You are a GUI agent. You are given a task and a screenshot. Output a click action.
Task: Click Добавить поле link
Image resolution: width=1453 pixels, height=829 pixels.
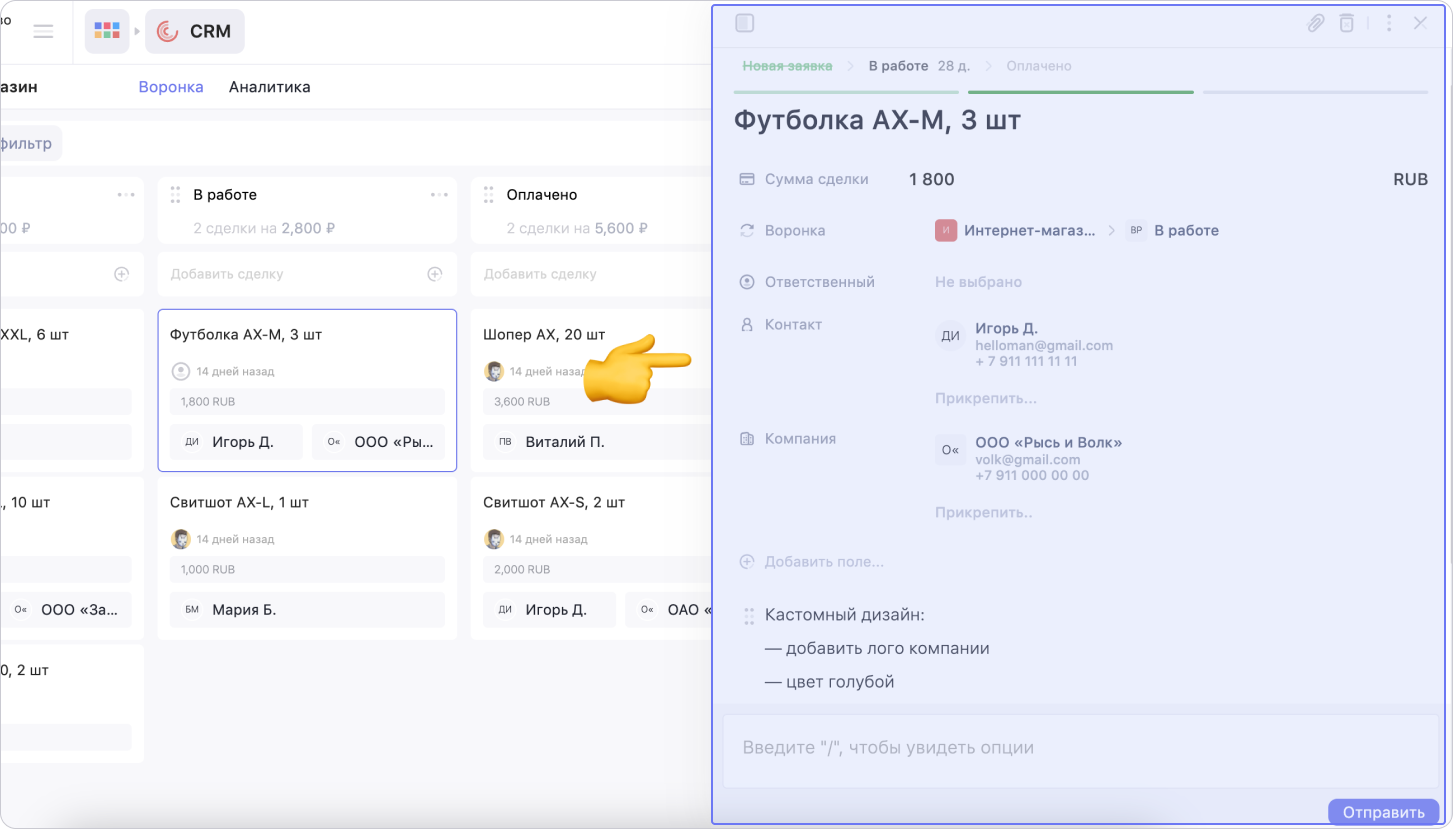pos(823,562)
